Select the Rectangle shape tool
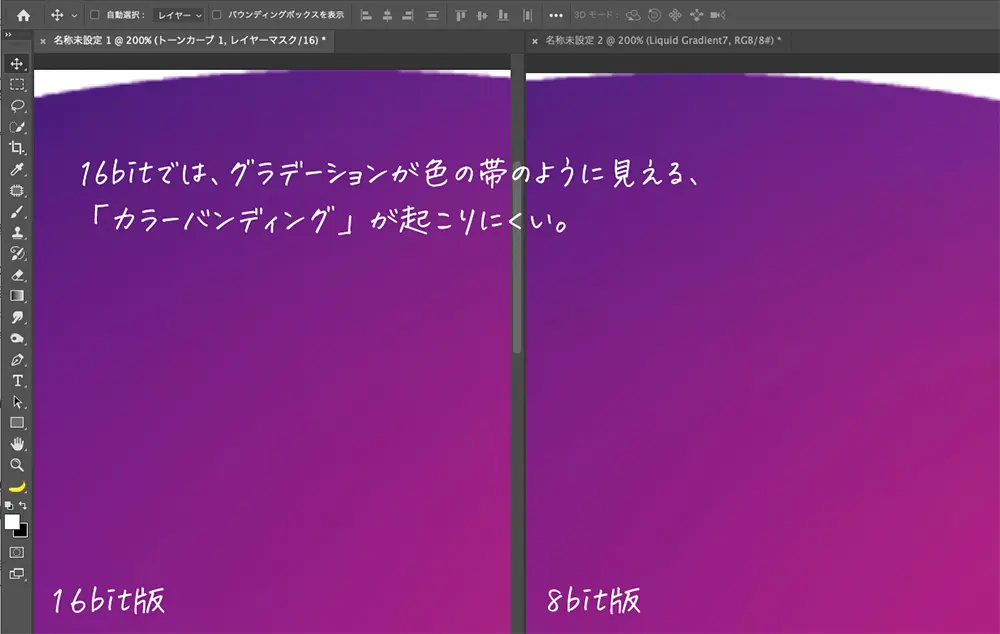Viewport: 1000px width, 634px height. [17, 423]
